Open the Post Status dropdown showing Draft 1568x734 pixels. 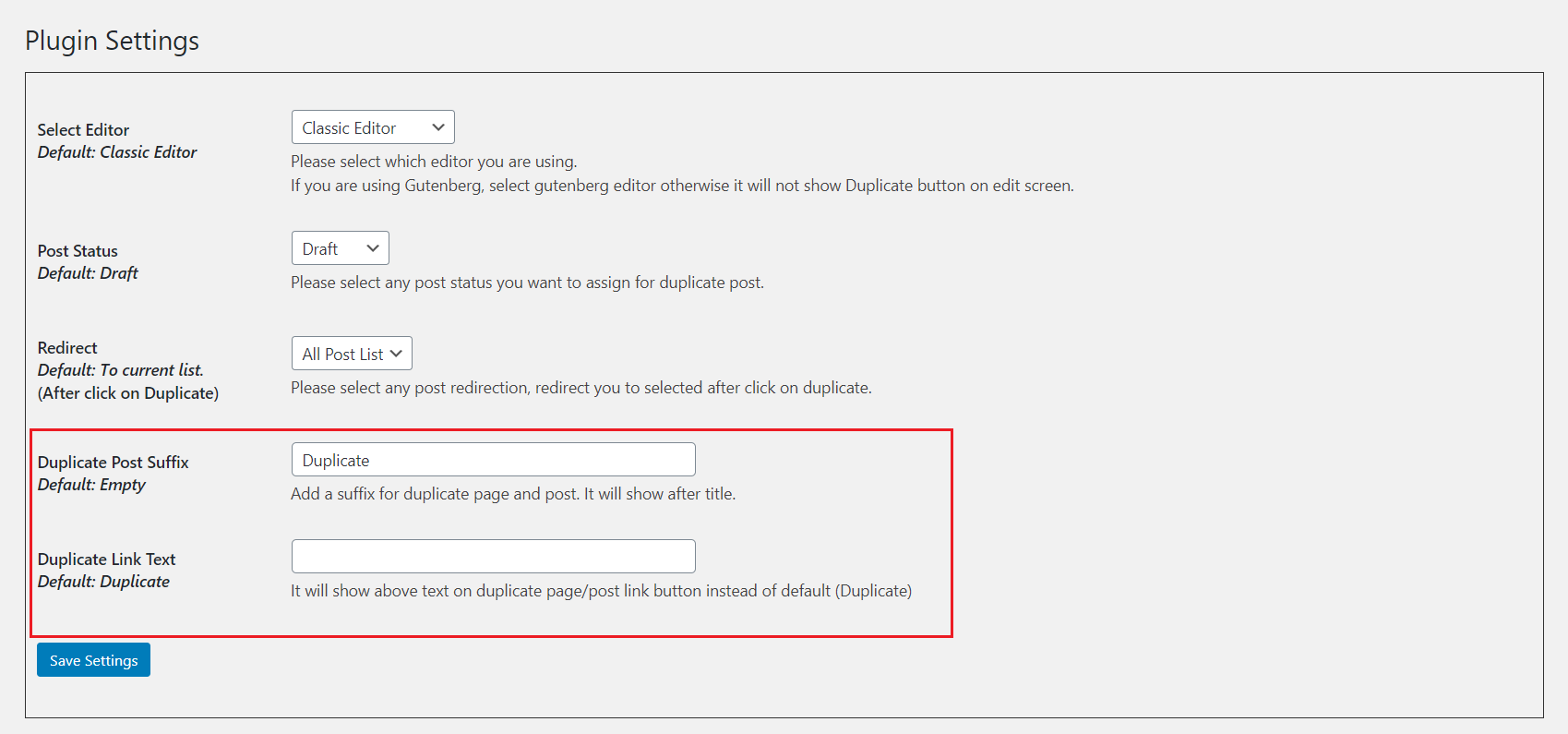click(x=340, y=248)
